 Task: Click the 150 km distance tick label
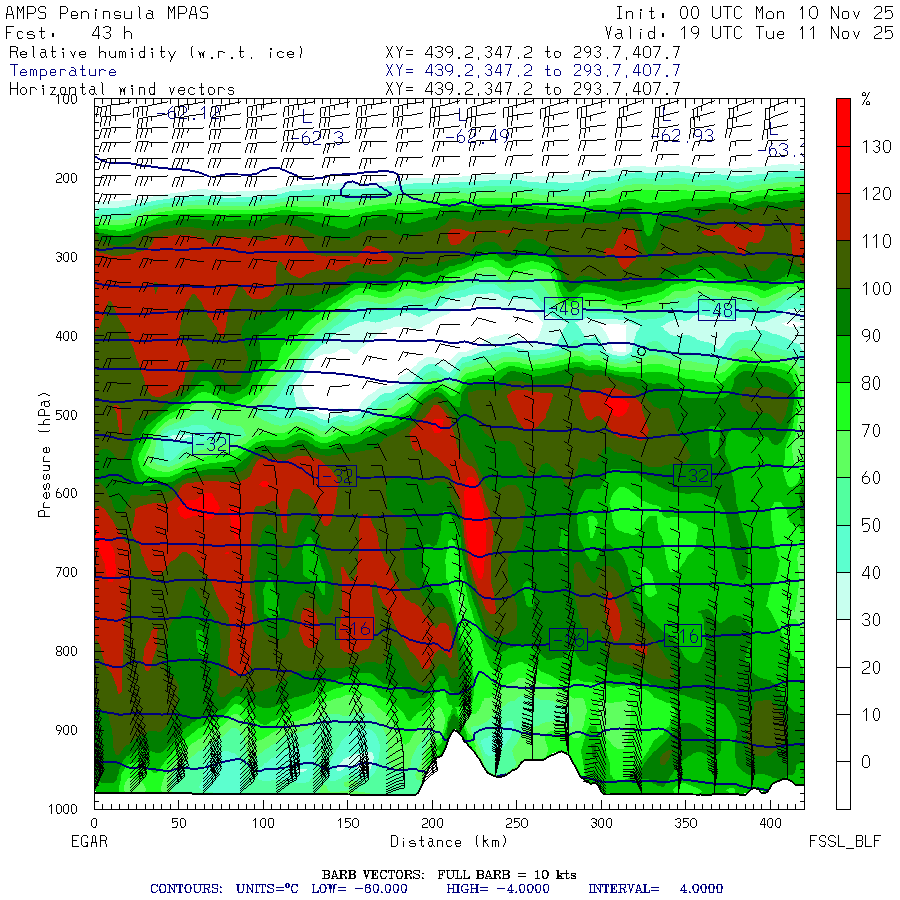tap(348, 823)
